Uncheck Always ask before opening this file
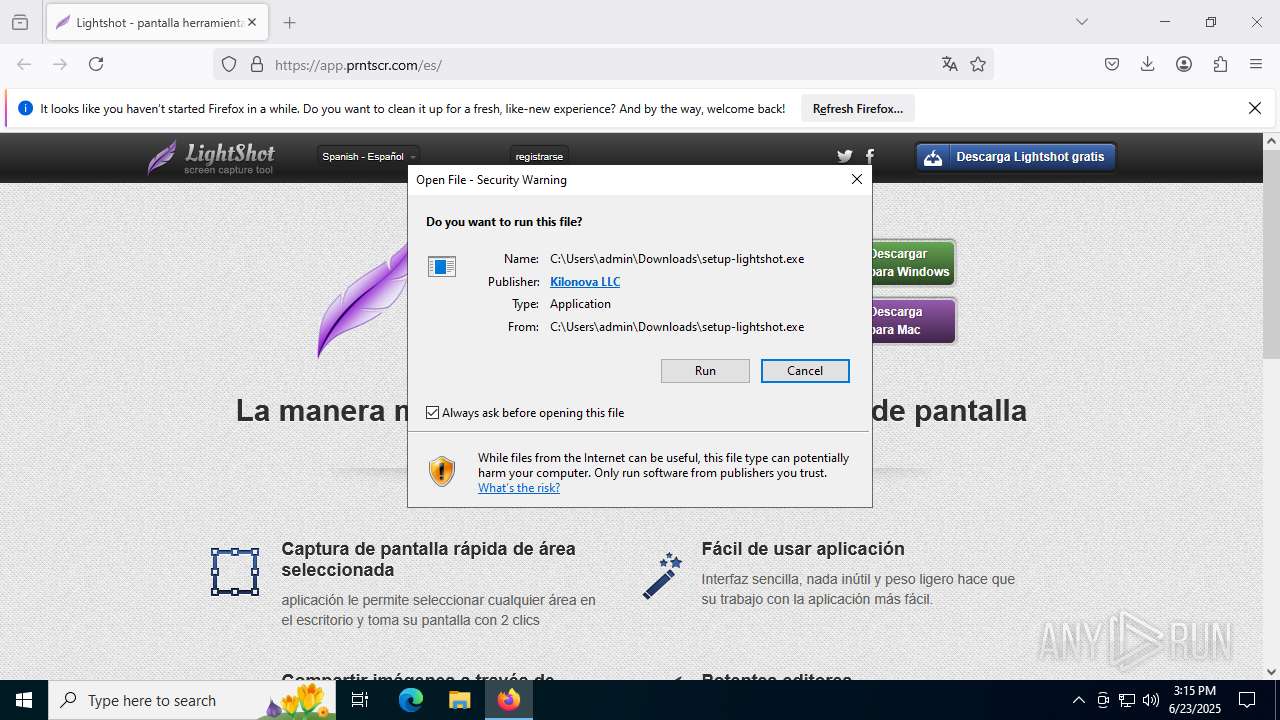This screenshot has width=1280, height=720. 433,413
